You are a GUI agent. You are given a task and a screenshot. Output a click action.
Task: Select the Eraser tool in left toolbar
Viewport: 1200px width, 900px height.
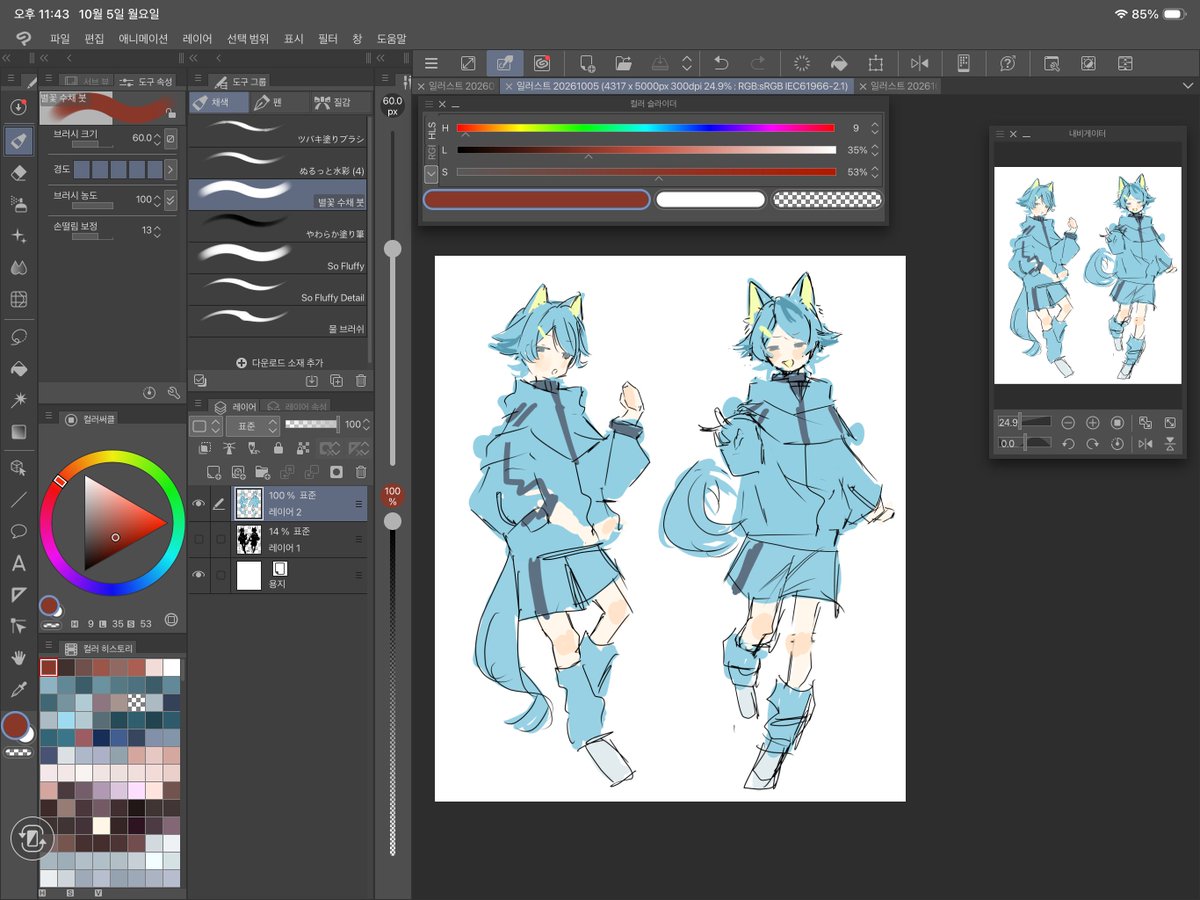(18, 172)
